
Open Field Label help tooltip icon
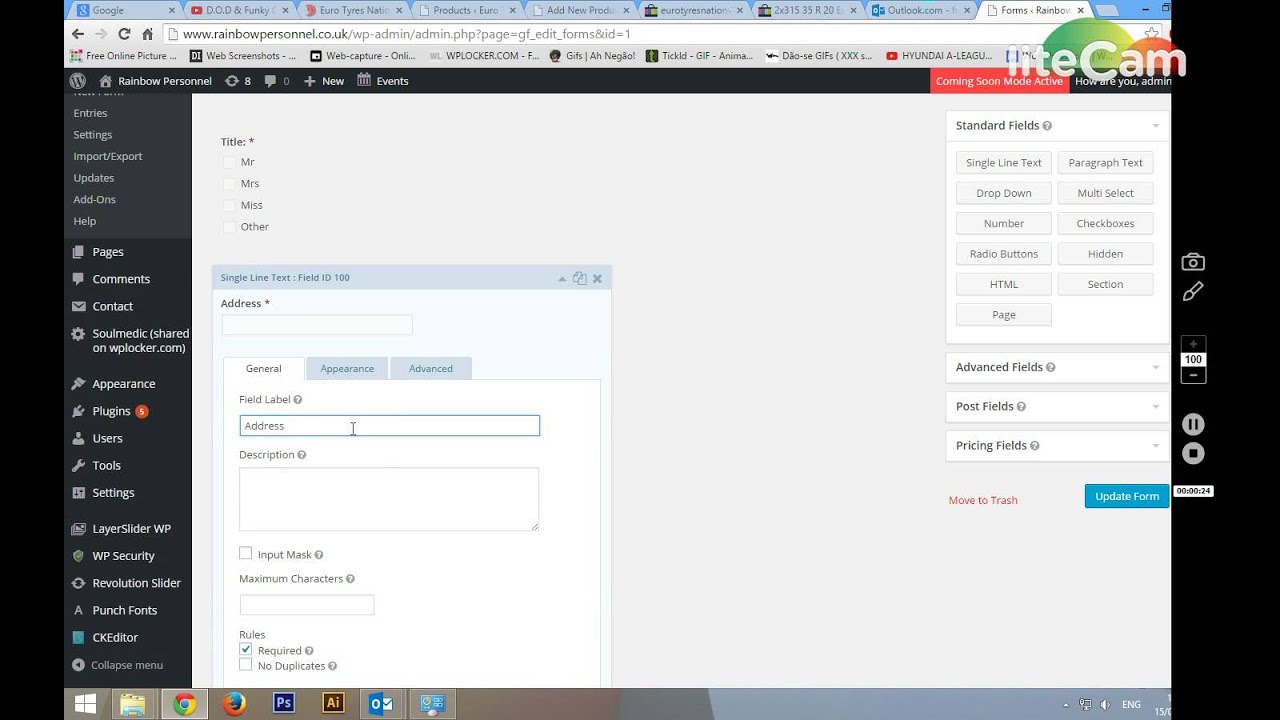click(298, 400)
